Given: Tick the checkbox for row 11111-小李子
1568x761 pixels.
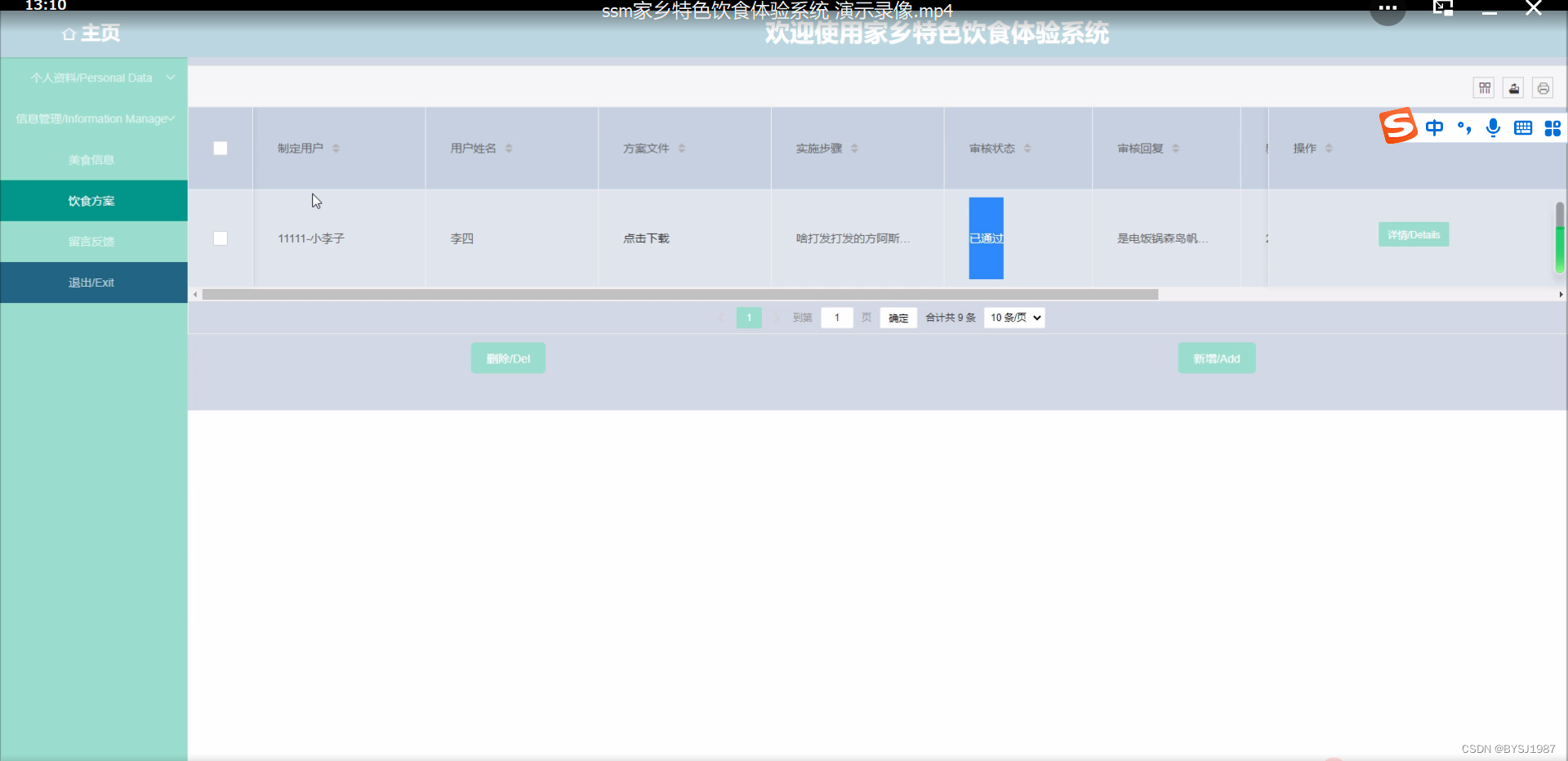Looking at the screenshot, I should pyautogui.click(x=220, y=238).
